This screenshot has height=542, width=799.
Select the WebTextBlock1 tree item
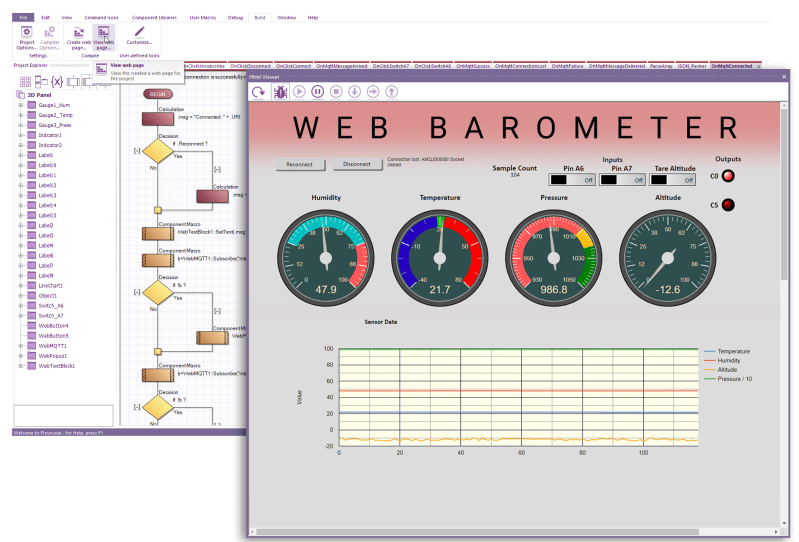click(57, 366)
